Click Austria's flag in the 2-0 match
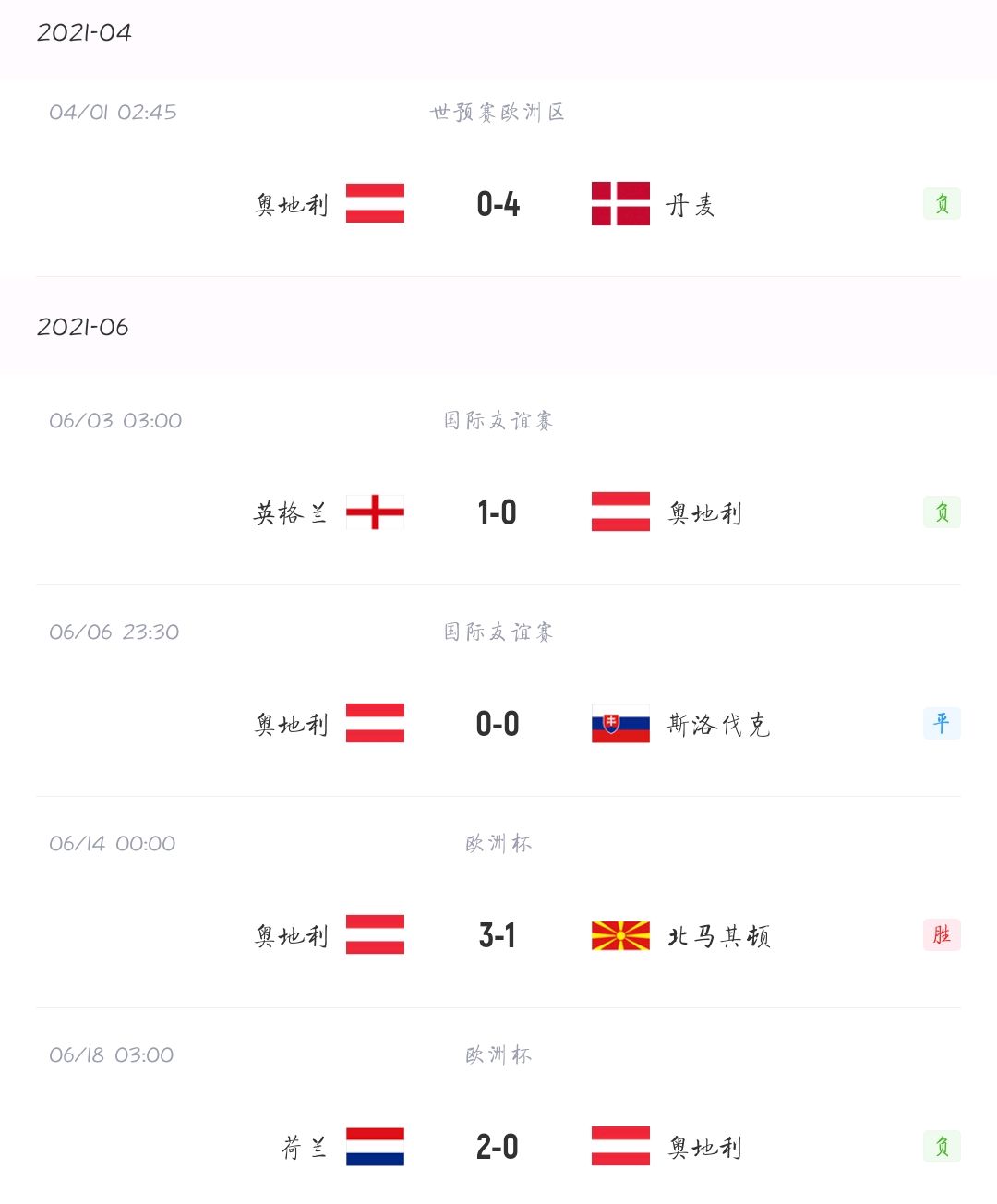The image size is (997, 1204). point(620,1147)
